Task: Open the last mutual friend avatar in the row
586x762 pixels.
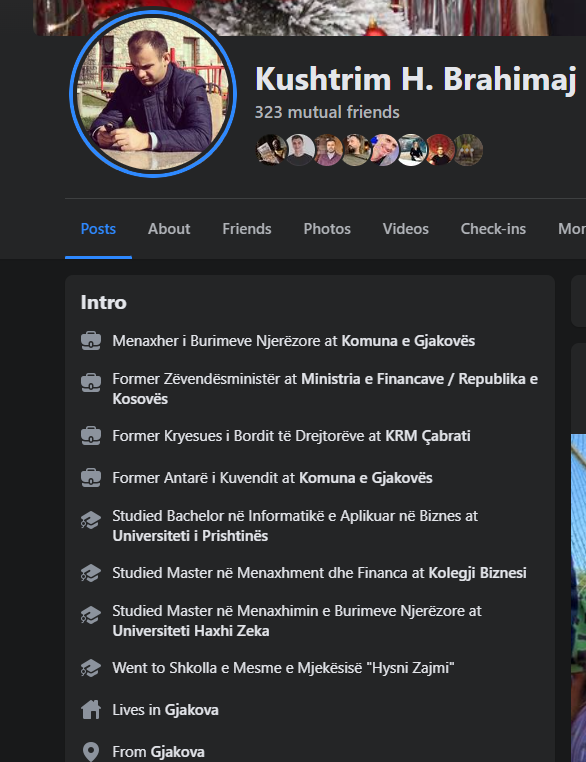Action: [x=468, y=150]
